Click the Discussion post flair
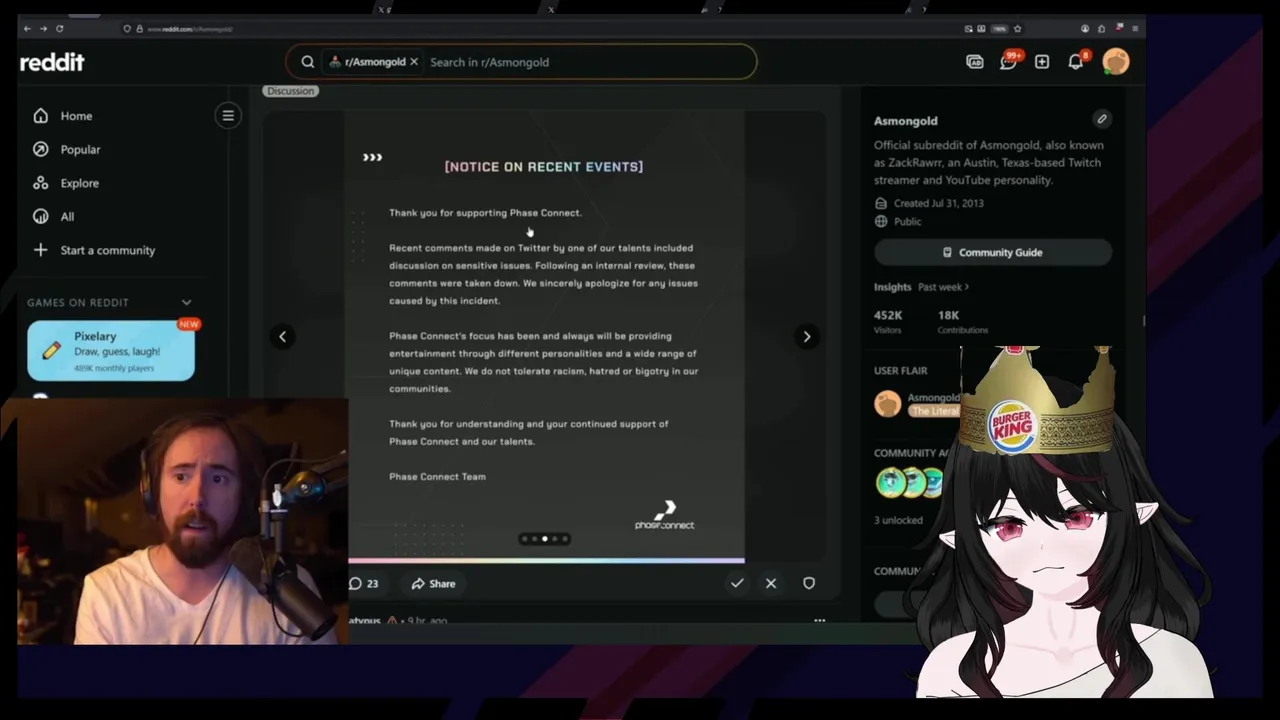The image size is (1280, 720). coord(291,91)
